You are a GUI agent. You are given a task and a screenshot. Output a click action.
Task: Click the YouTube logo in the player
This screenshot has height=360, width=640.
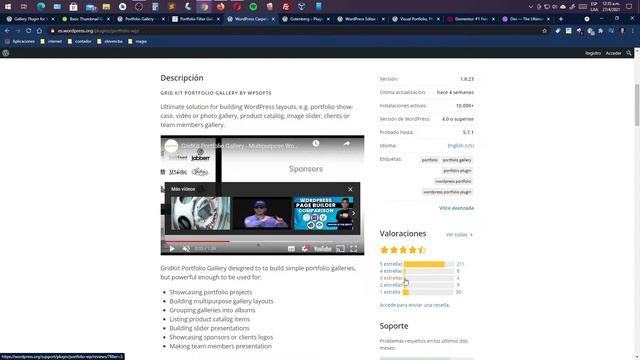(x=322, y=249)
